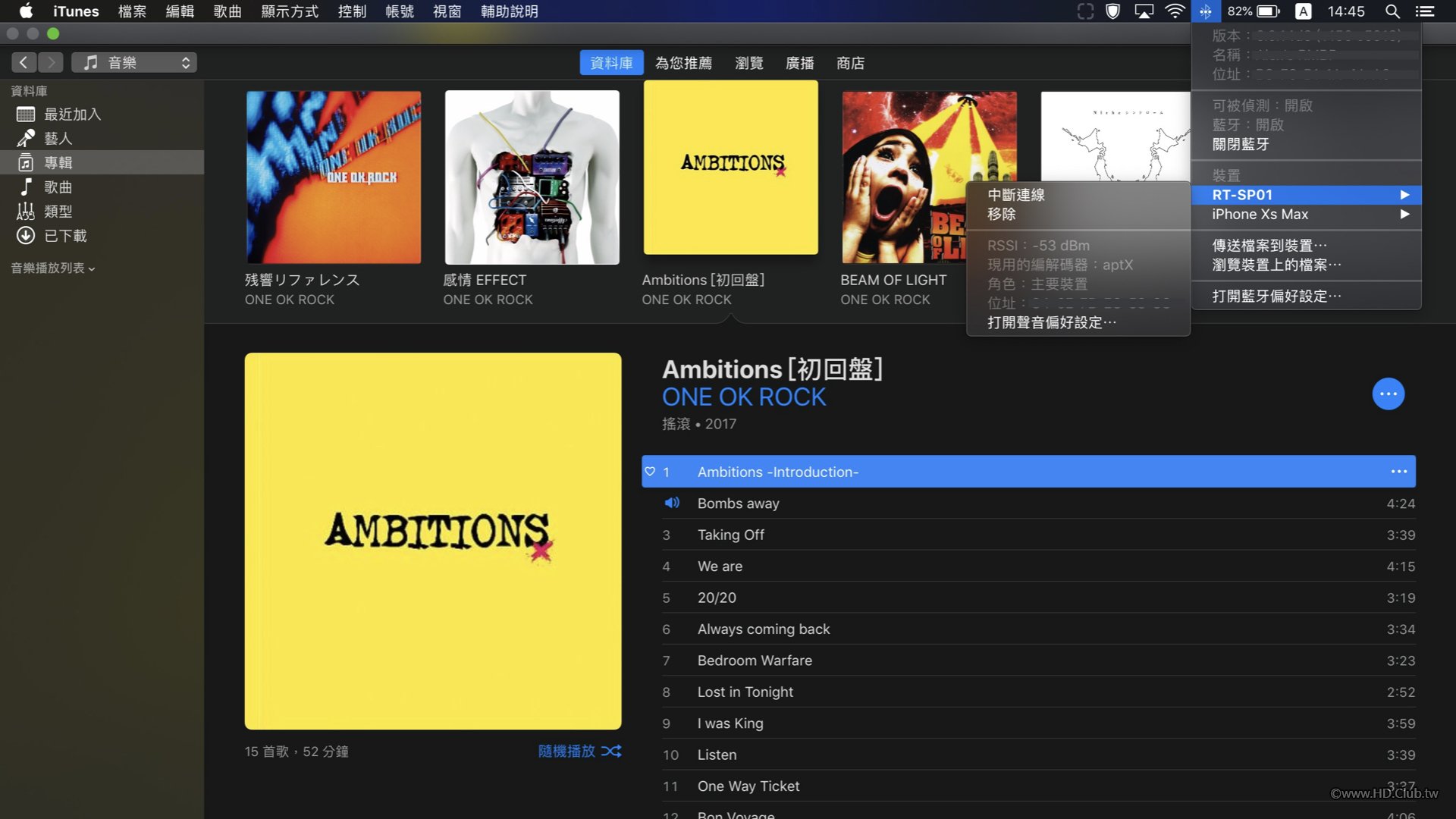This screenshot has width=1456, height=819.
Task: Select 專輯 in the sidebar
Action: tap(102, 163)
